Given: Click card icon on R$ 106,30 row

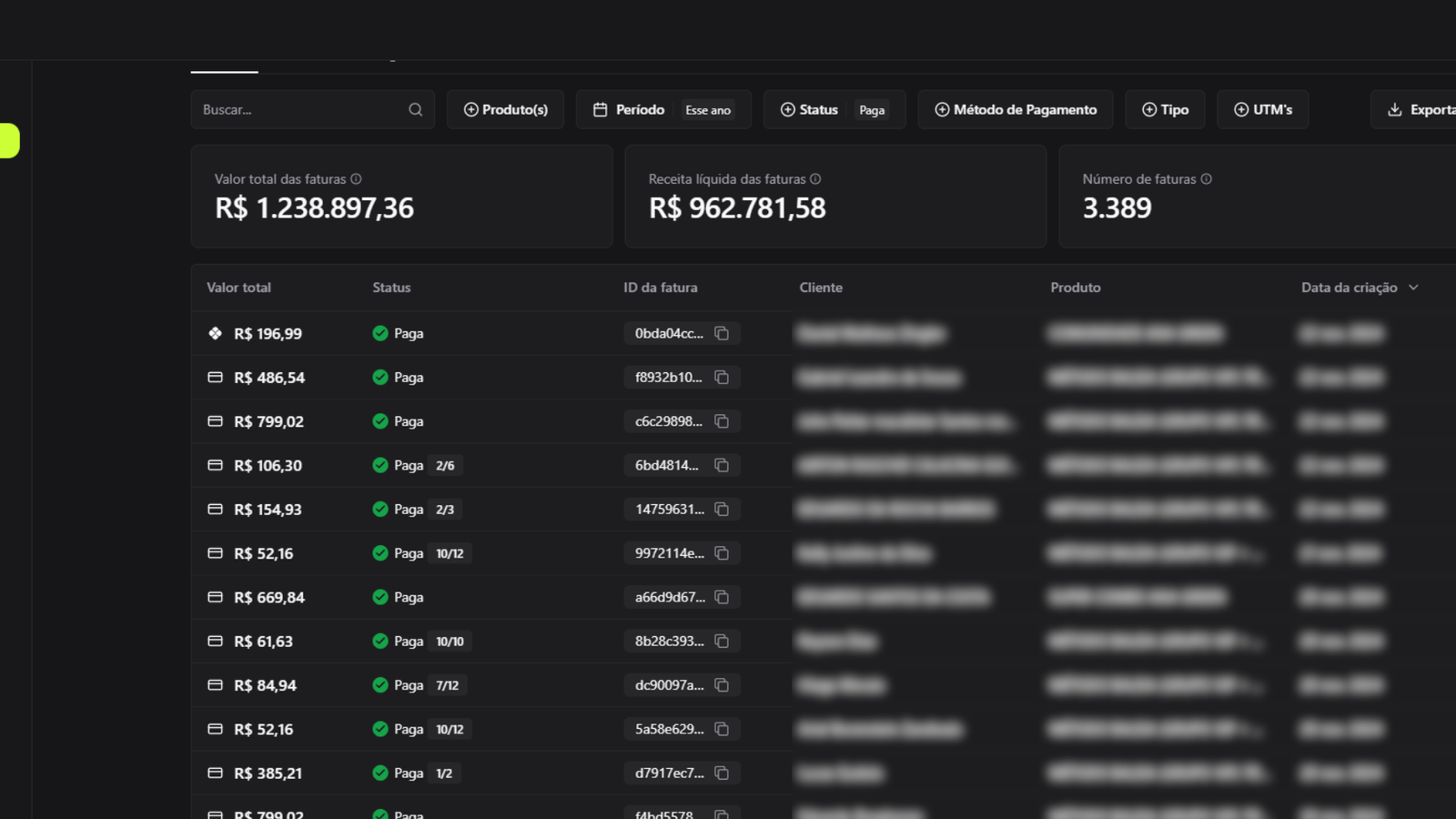Looking at the screenshot, I should [x=215, y=465].
